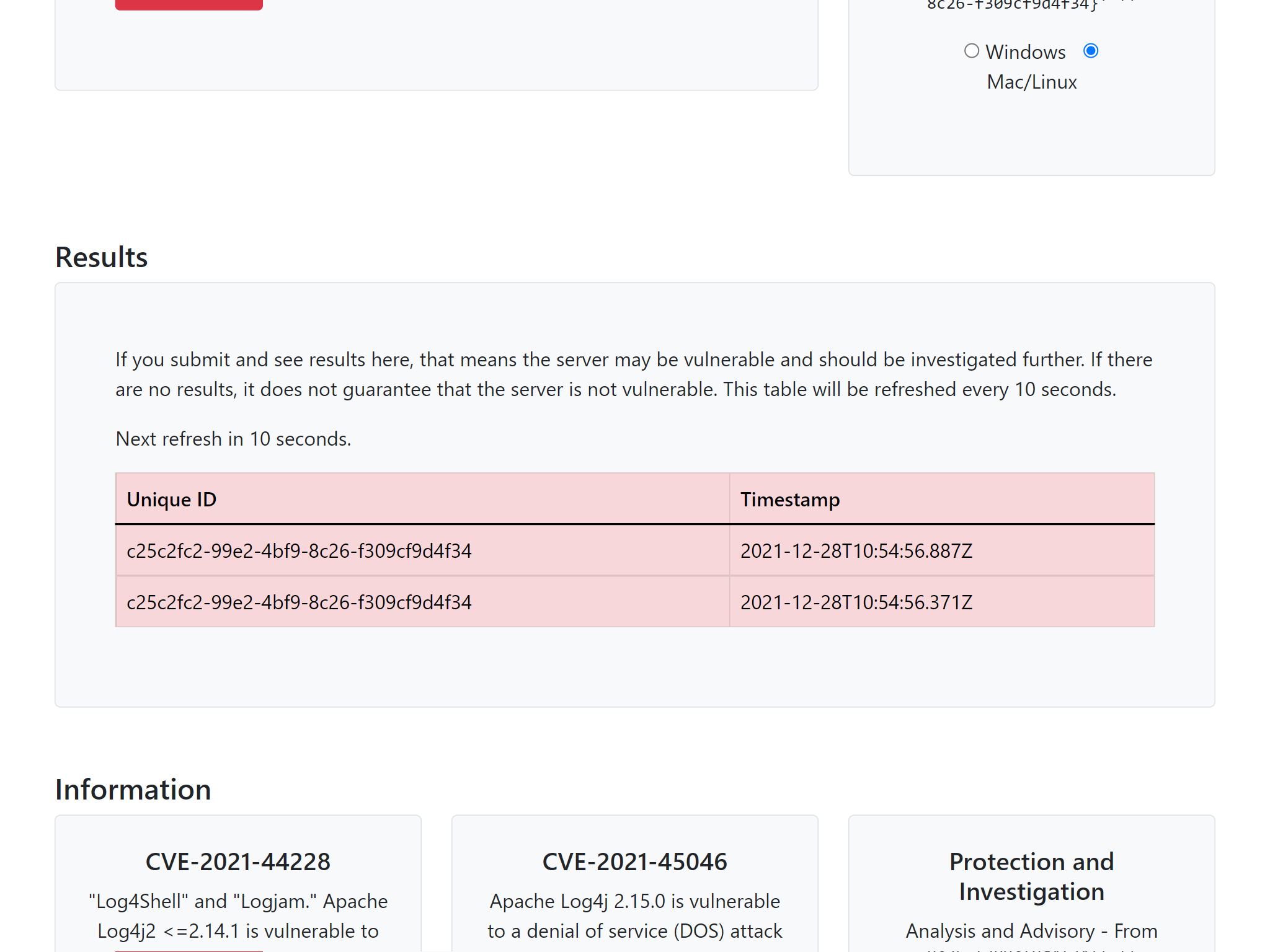Click the Results section heading
Image resolution: width=1270 pixels, height=952 pixels.
tap(101, 257)
